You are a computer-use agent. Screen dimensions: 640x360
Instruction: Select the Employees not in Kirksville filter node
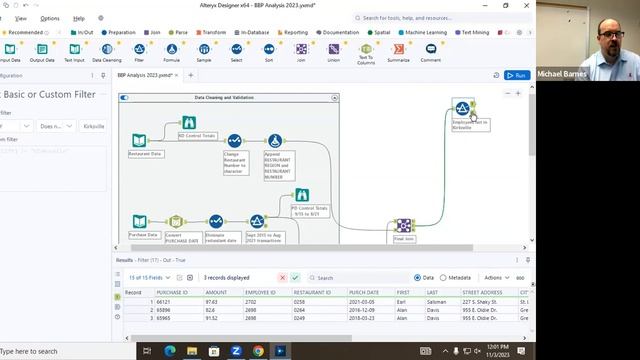tap(462, 109)
